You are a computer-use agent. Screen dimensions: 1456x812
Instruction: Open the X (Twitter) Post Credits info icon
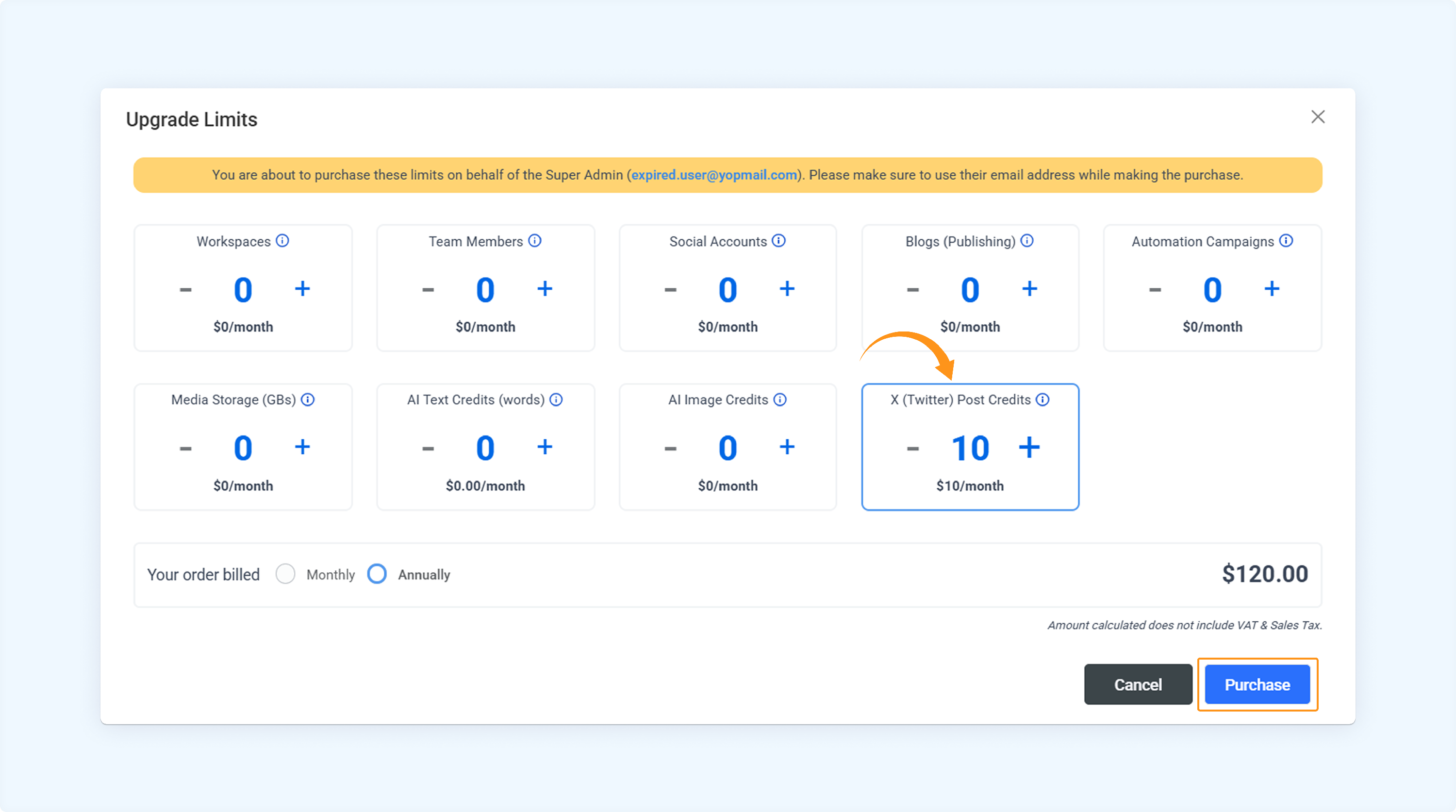pos(1043,399)
